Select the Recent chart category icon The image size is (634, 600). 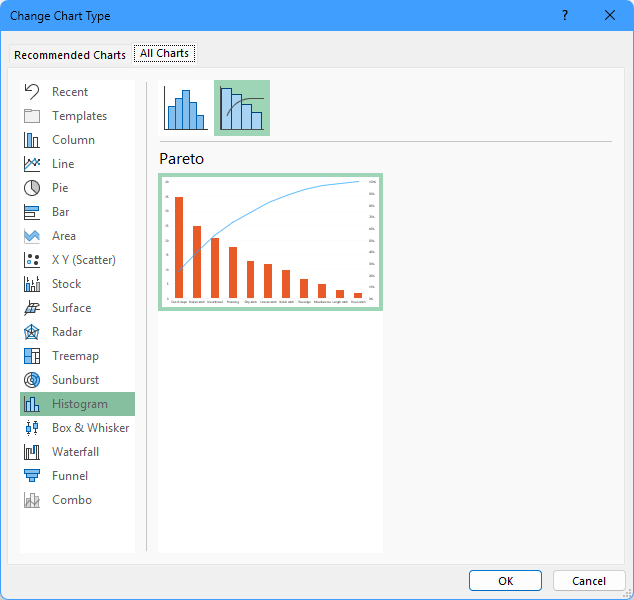(x=32, y=92)
